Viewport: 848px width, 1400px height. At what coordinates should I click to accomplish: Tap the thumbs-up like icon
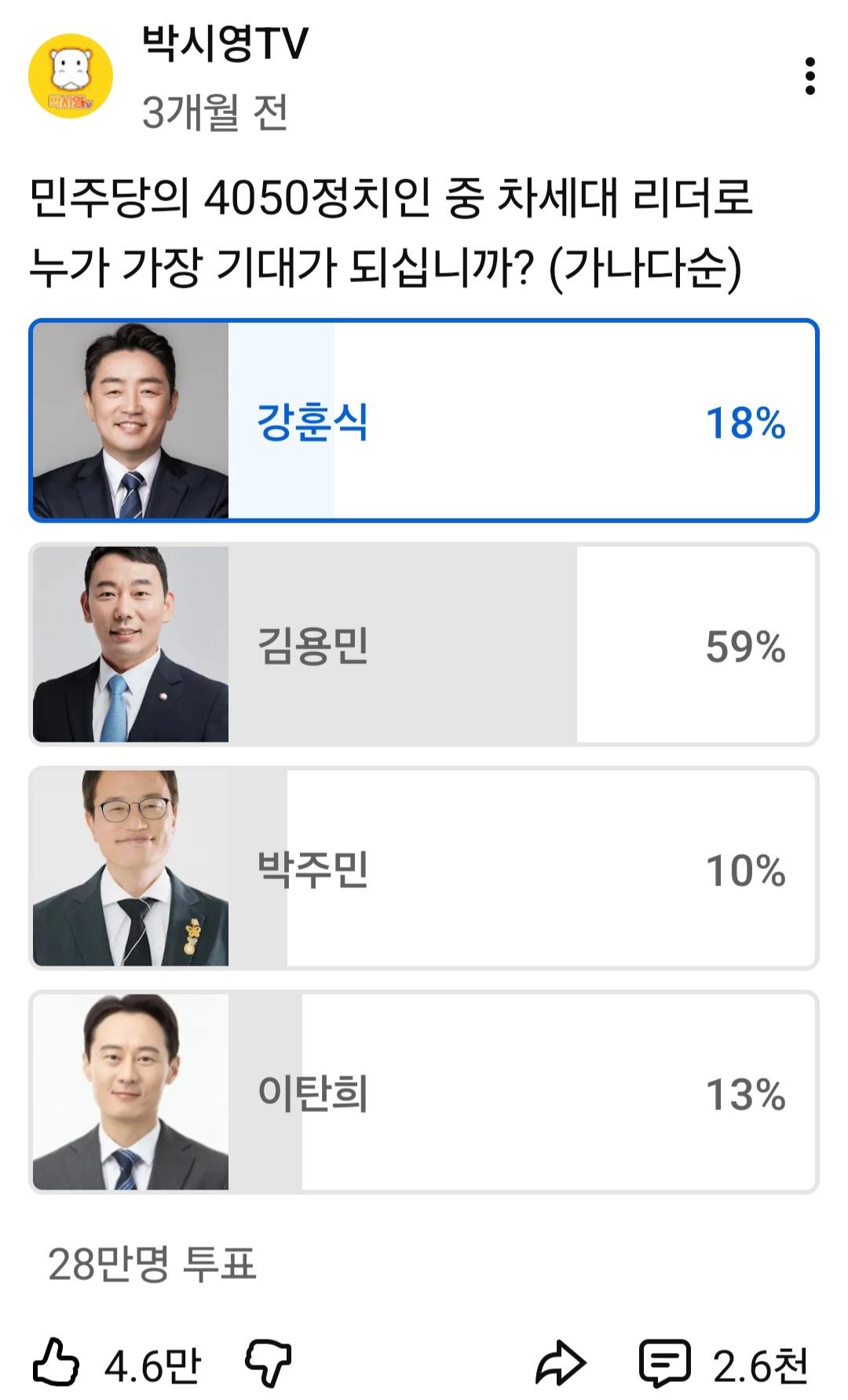(56, 1363)
